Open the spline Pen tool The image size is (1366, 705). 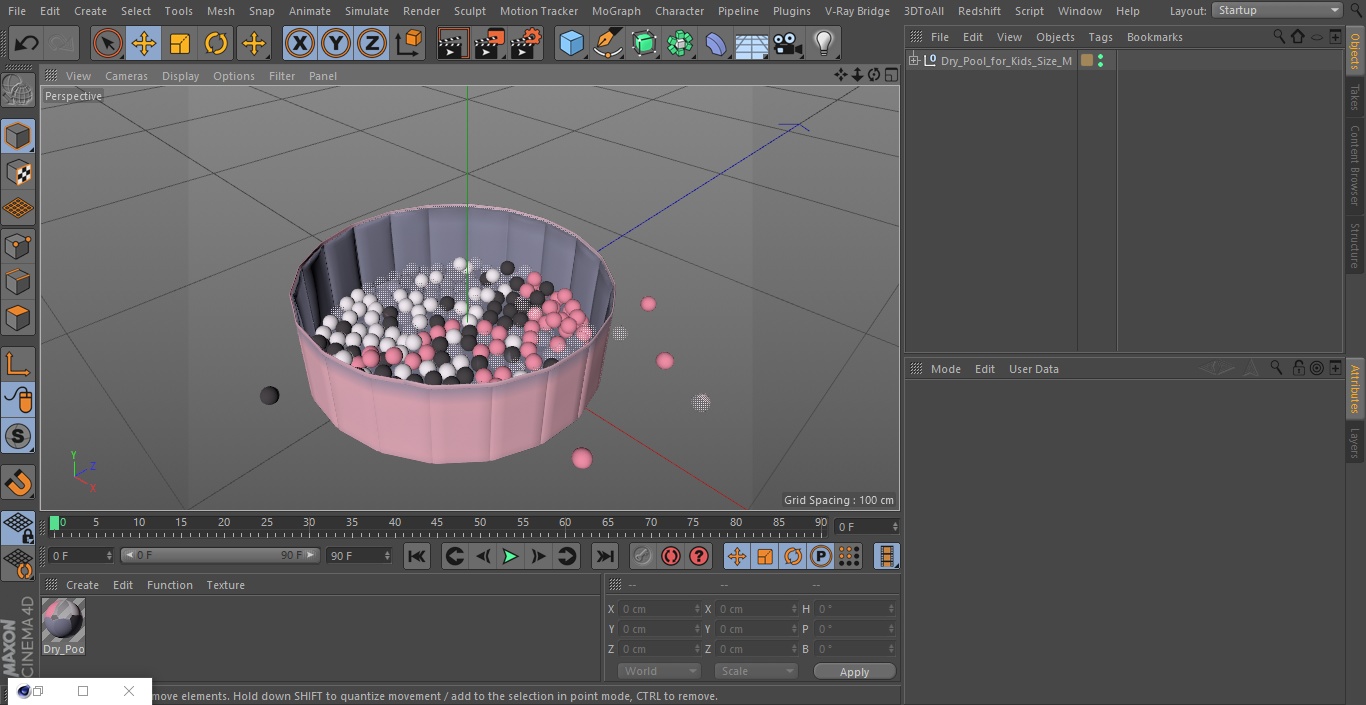[x=608, y=43]
